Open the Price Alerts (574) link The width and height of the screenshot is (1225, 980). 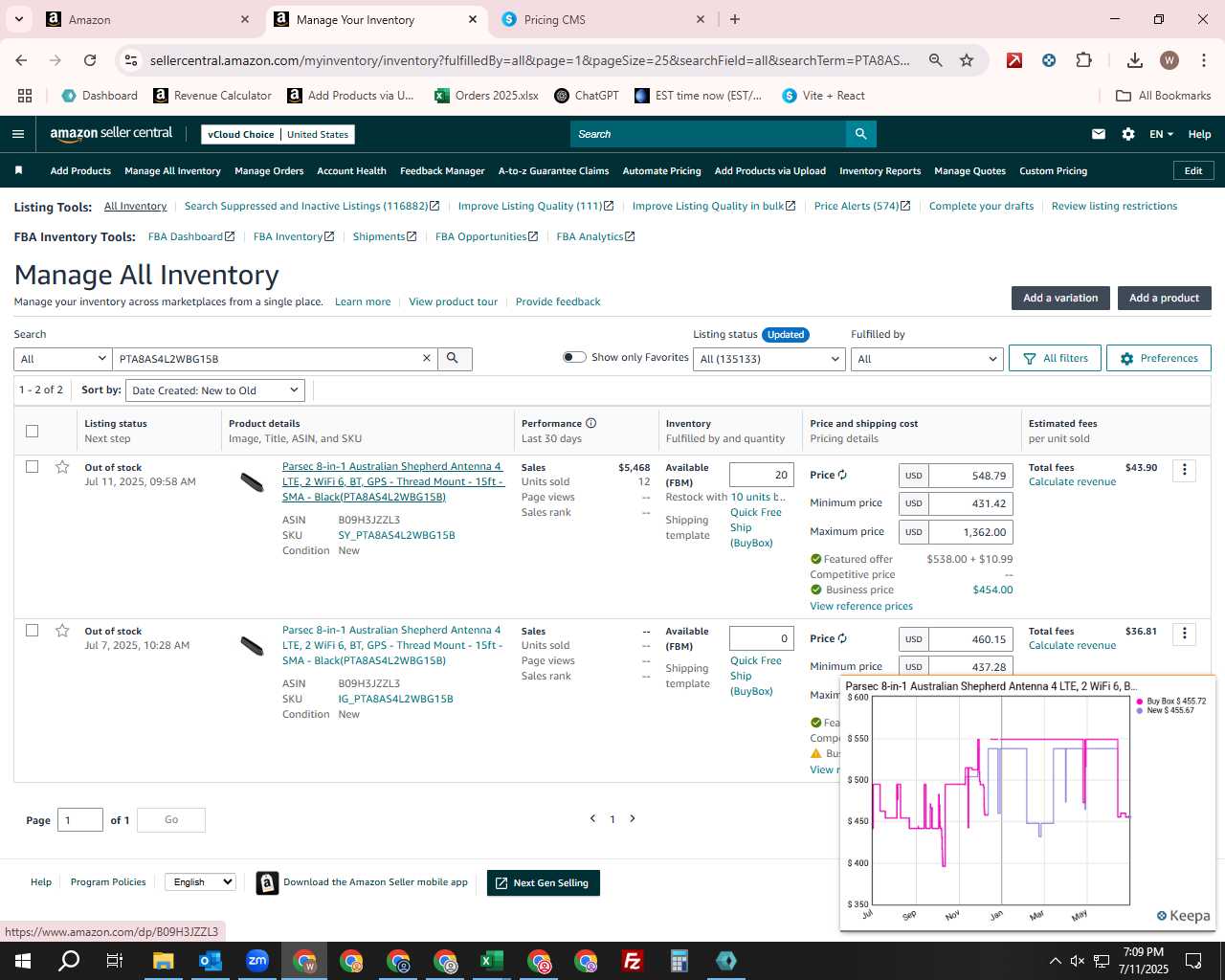pos(861,206)
